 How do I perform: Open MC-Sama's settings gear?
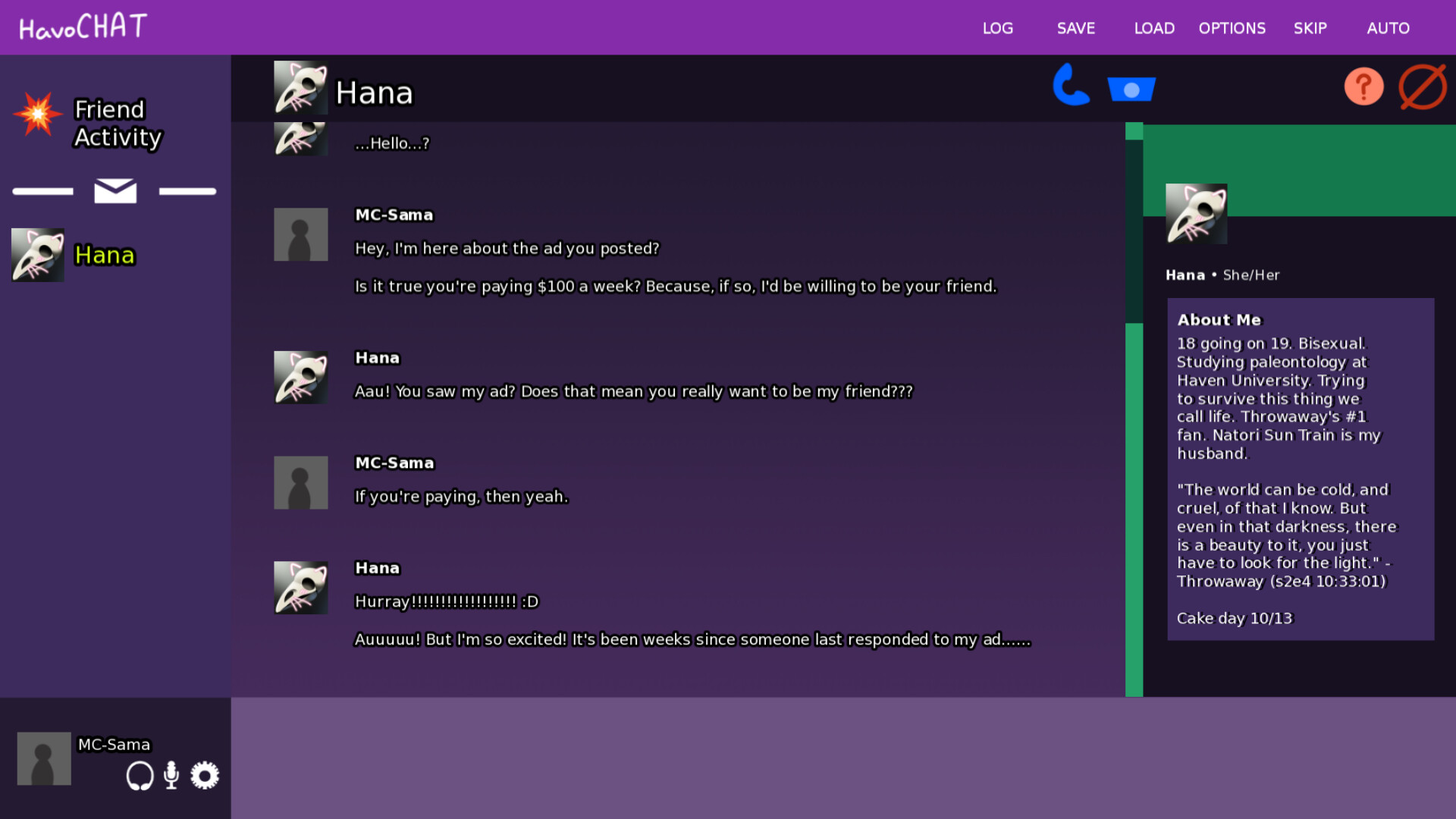(x=203, y=775)
